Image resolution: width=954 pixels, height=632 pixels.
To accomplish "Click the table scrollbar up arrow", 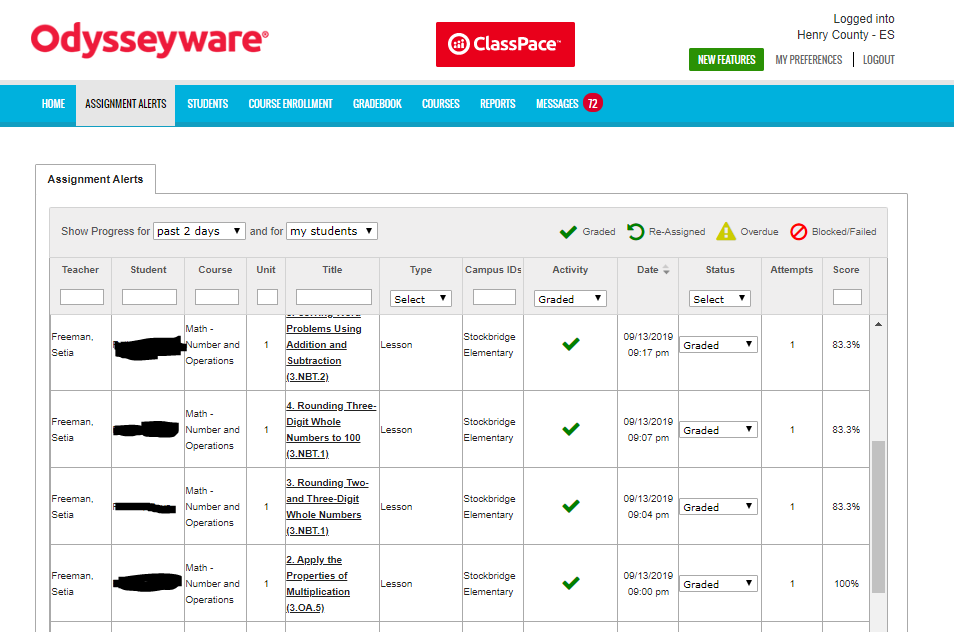I will point(879,324).
